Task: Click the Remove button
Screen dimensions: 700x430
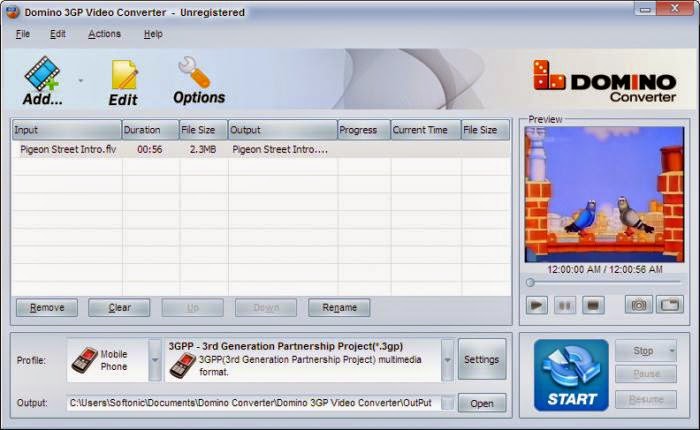Action: (47, 308)
